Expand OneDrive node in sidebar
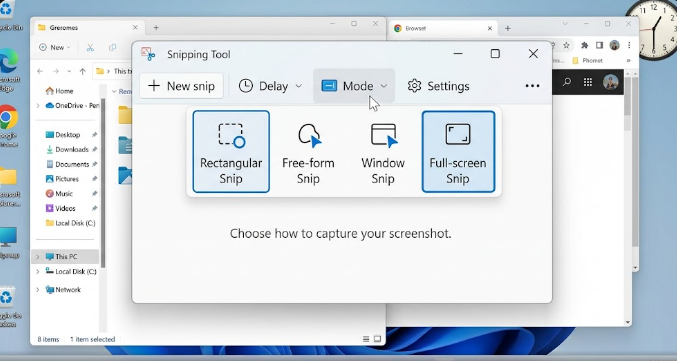This screenshot has height=361, width=677. pyautogui.click(x=38, y=105)
